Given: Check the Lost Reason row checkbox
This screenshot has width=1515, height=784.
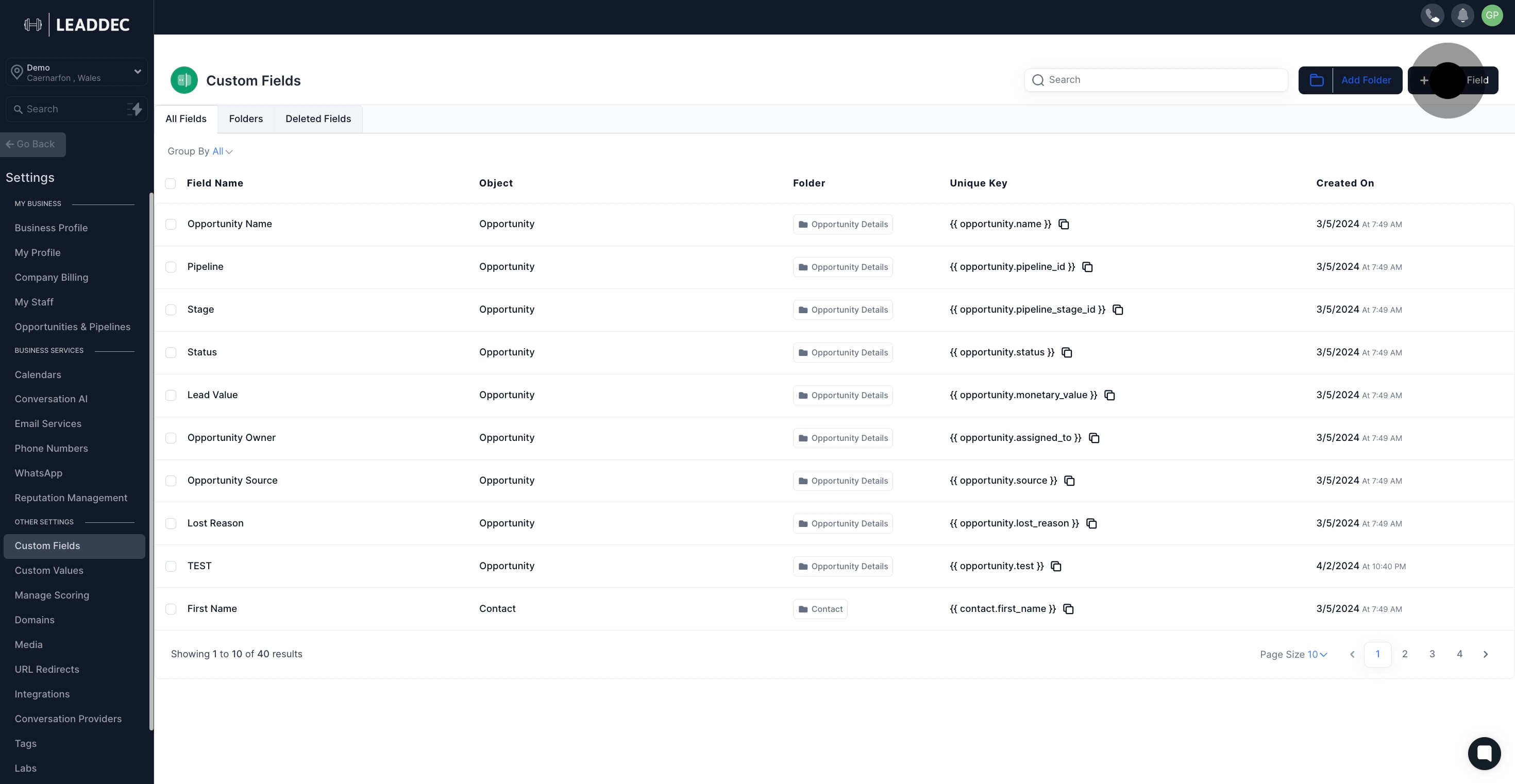Looking at the screenshot, I should point(171,524).
